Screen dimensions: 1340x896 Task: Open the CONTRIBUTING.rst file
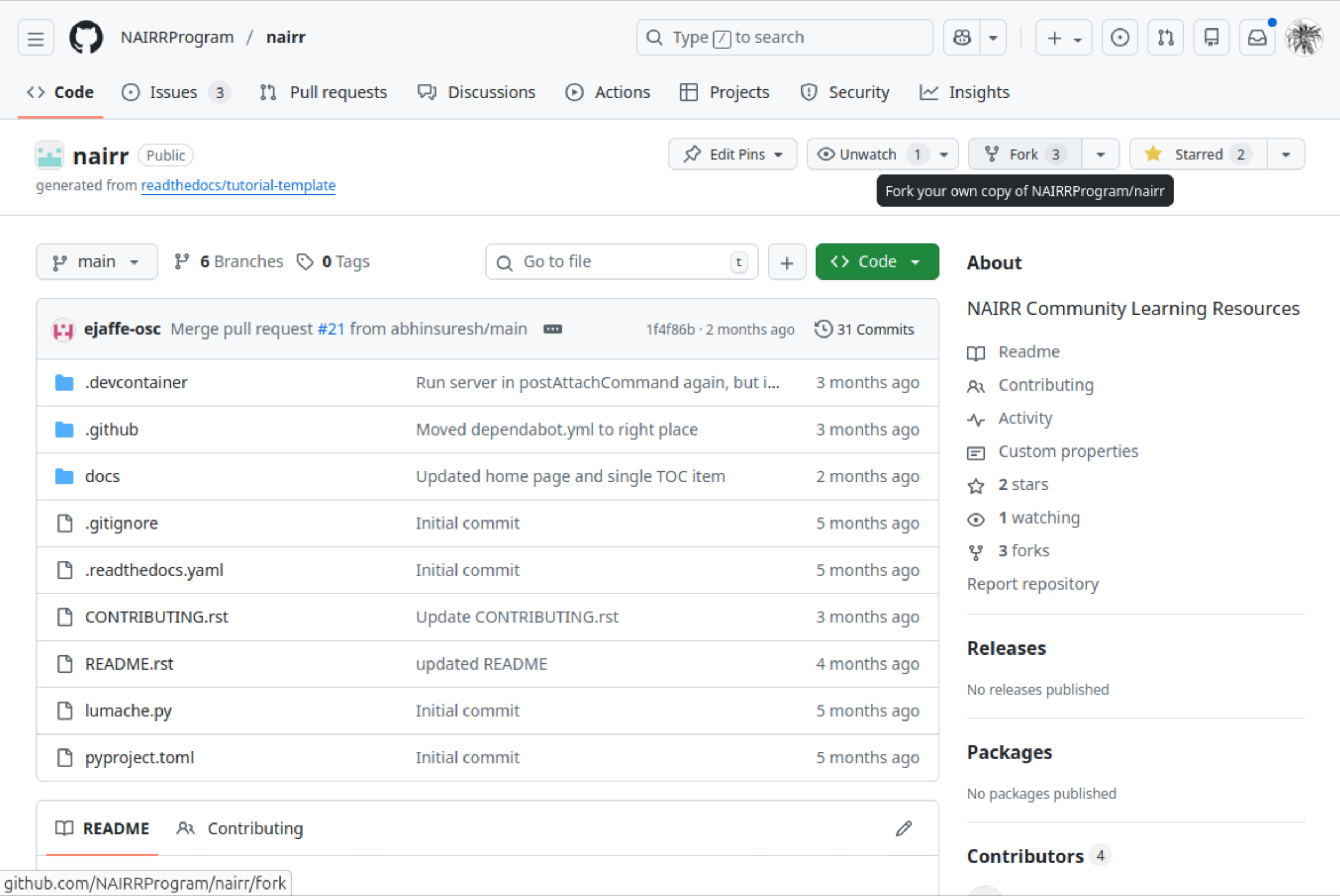click(157, 617)
